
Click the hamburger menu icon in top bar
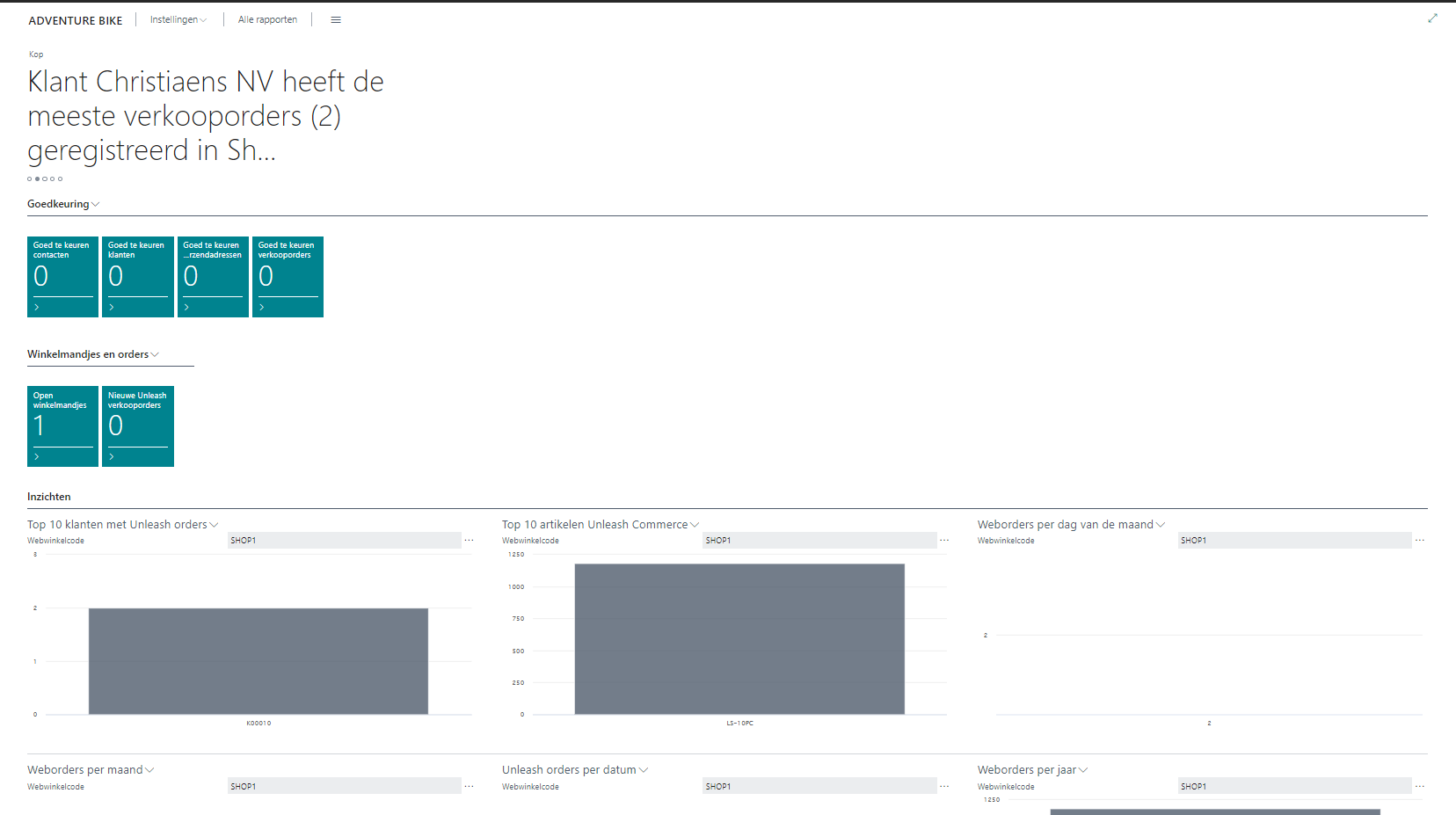click(x=335, y=20)
